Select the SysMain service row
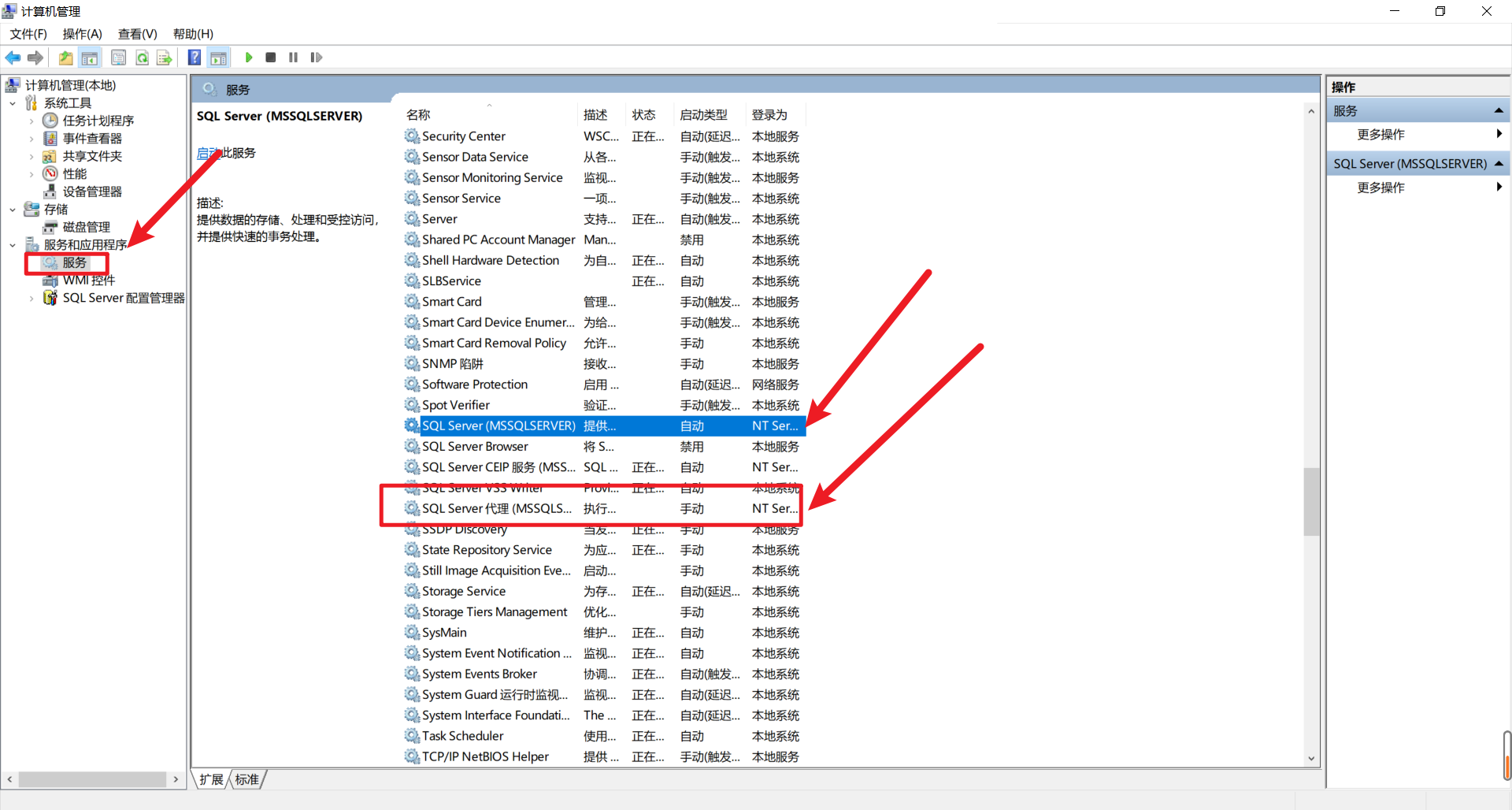 604,633
